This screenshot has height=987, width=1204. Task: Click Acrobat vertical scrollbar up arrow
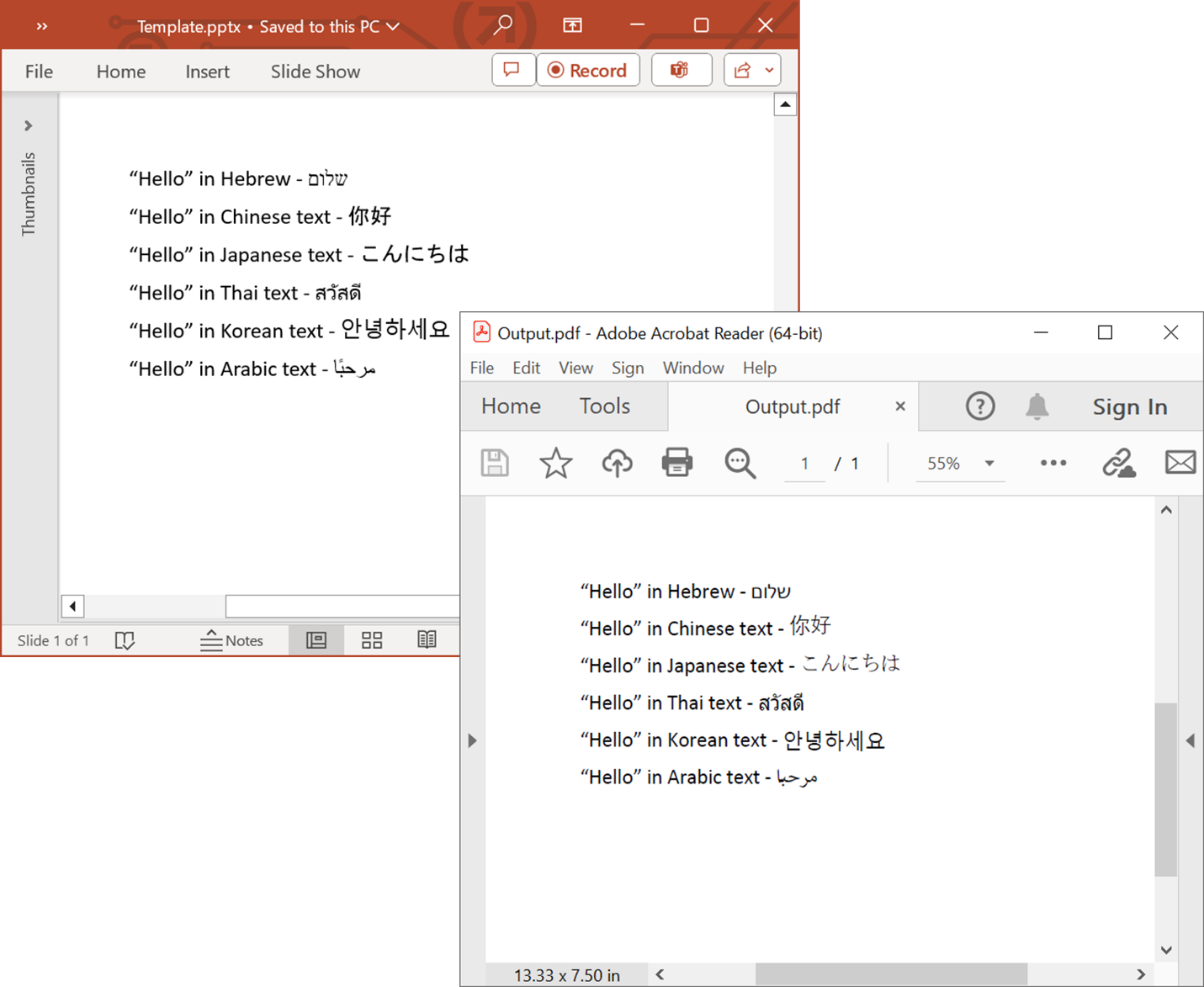pyautogui.click(x=1166, y=510)
